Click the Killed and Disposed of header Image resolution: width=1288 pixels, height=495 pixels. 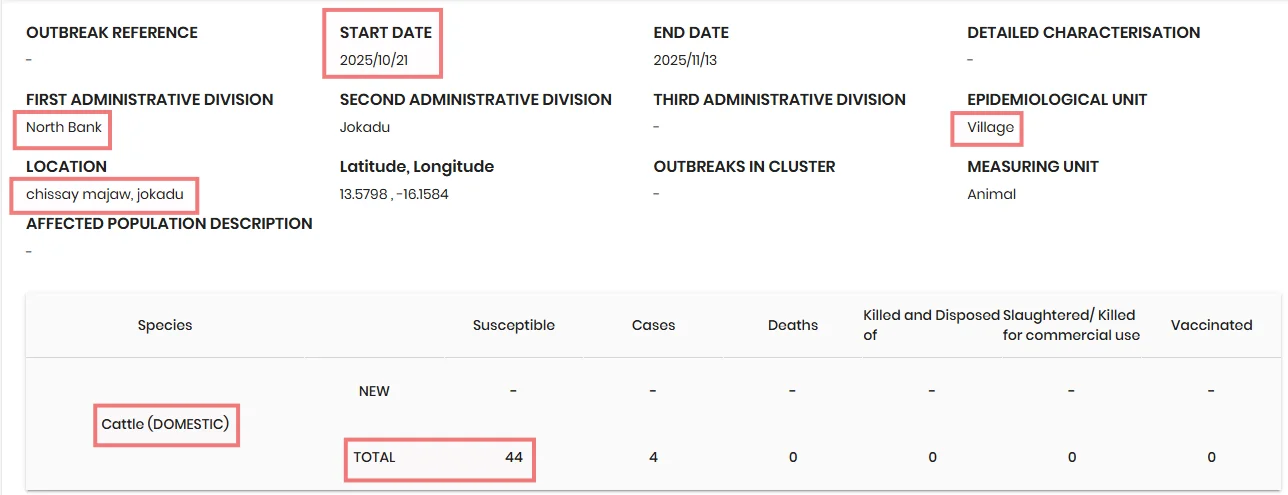click(x=931, y=325)
